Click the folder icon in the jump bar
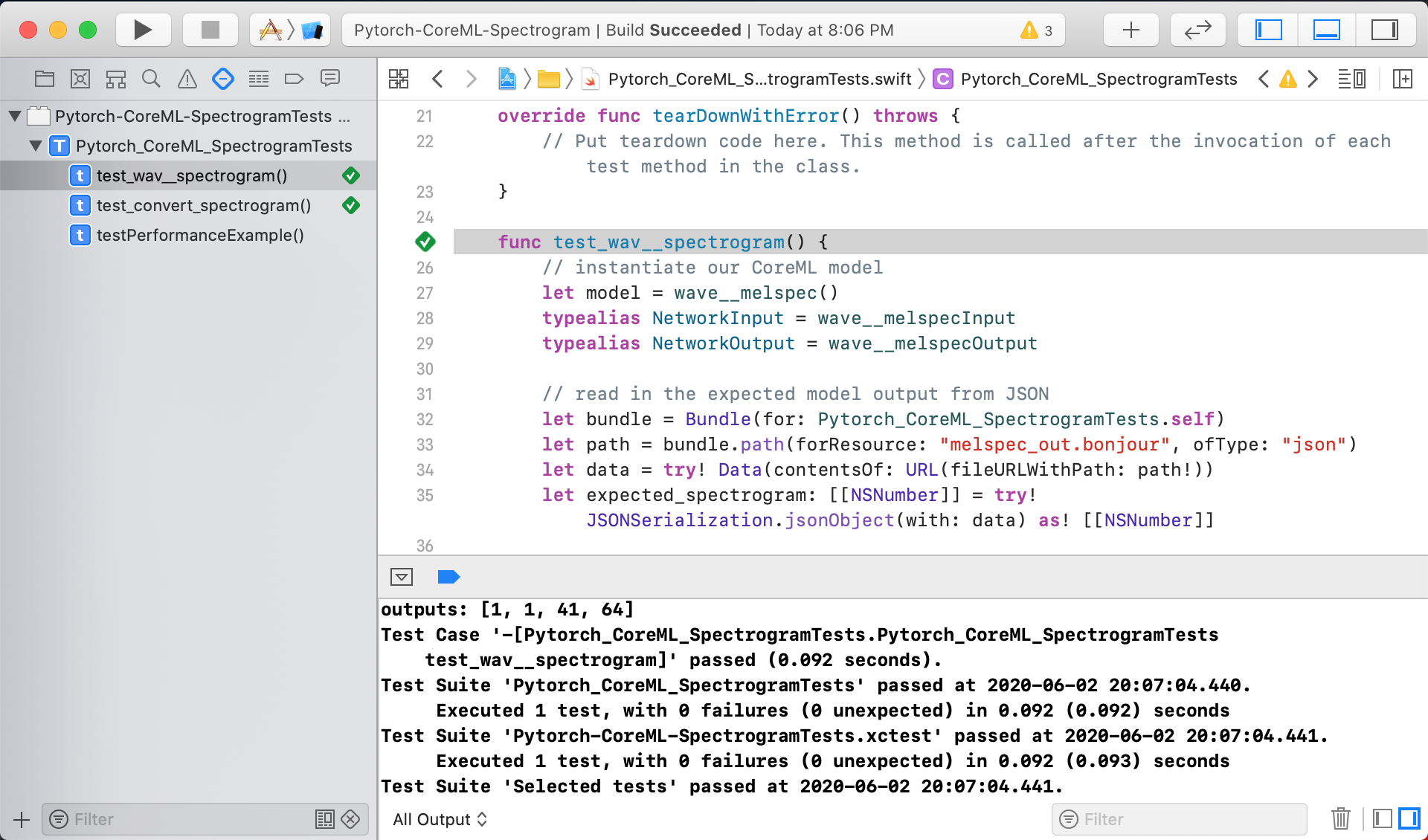Viewport: 1428px width, 840px height. pos(549,79)
